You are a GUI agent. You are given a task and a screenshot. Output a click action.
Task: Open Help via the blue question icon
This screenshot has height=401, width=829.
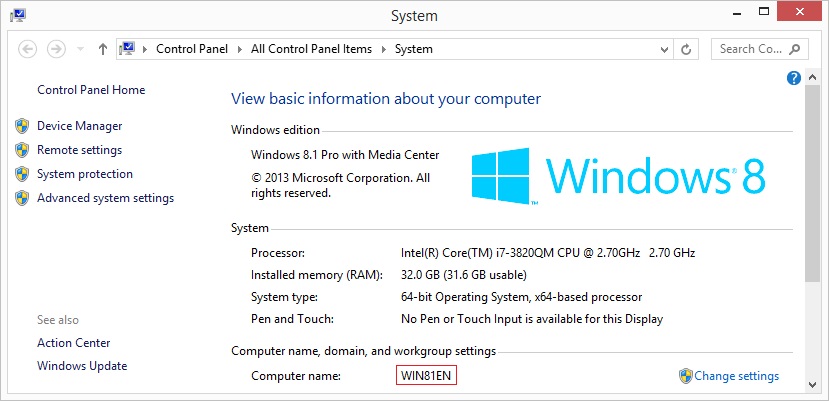pos(794,78)
